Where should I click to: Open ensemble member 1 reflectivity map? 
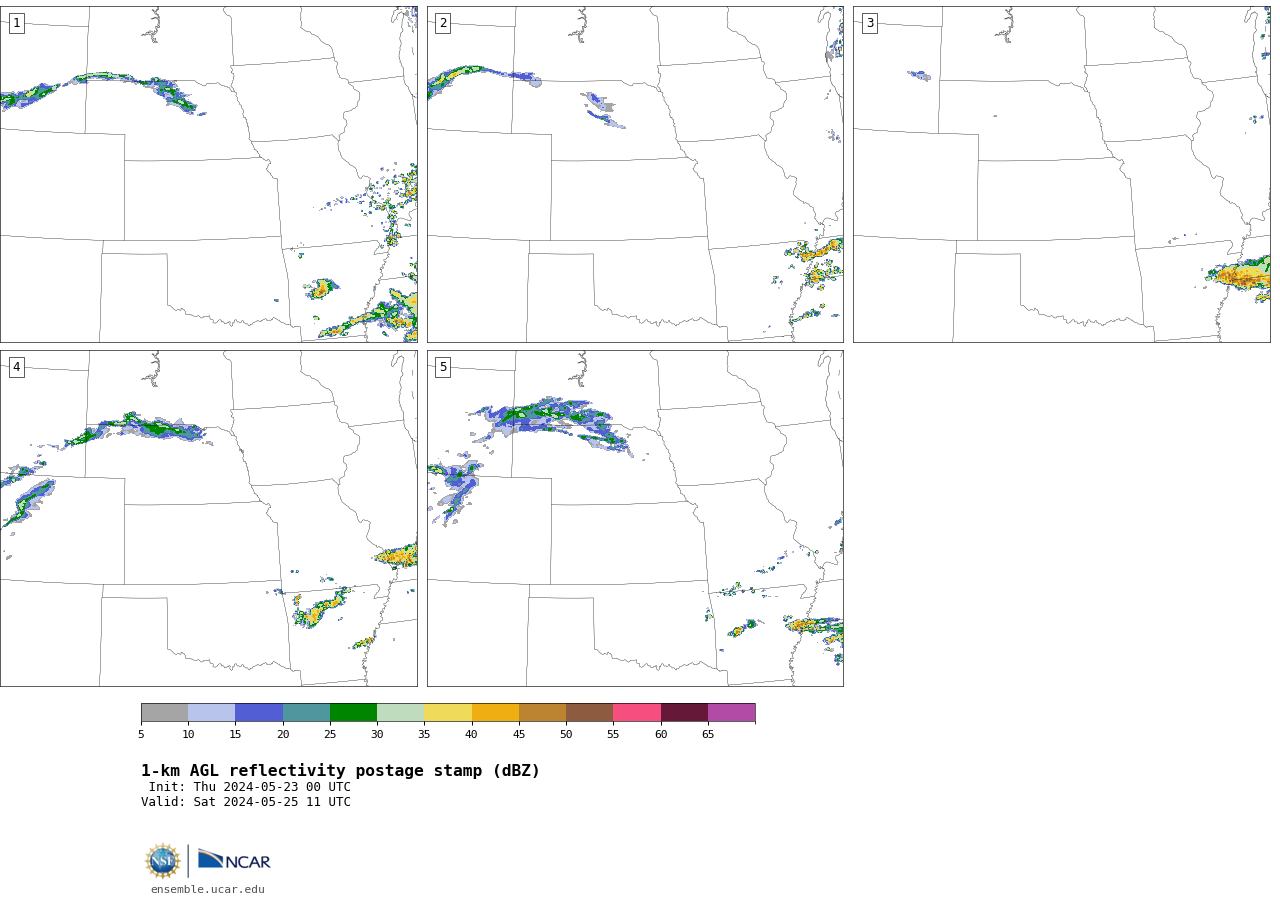click(x=209, y=174)
